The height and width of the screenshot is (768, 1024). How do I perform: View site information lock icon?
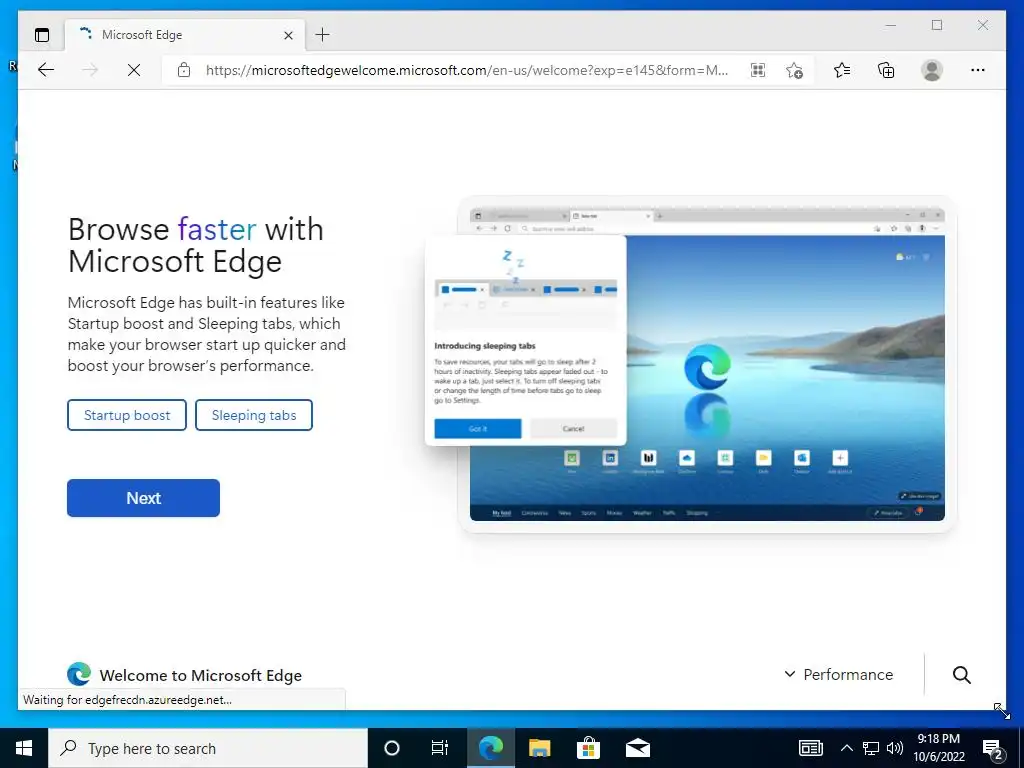(184, 70)
